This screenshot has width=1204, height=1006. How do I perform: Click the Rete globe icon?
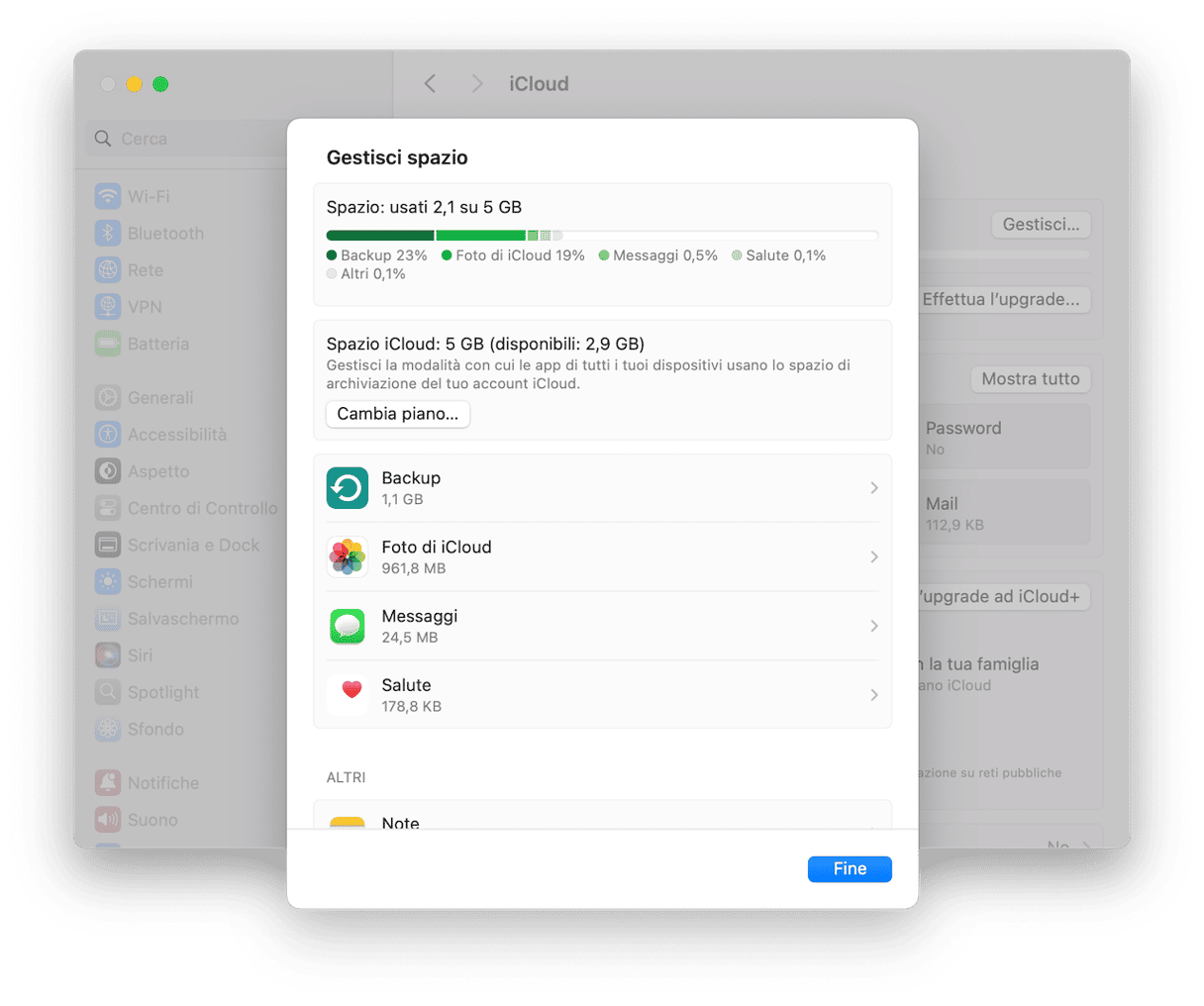[x=108, y=270]
